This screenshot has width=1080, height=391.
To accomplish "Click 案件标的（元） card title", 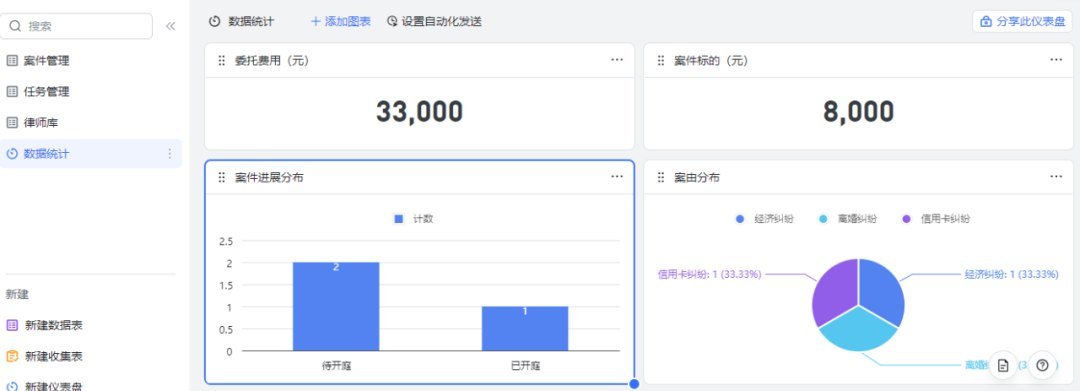I will pyautogui.click(x=711, y=61).
